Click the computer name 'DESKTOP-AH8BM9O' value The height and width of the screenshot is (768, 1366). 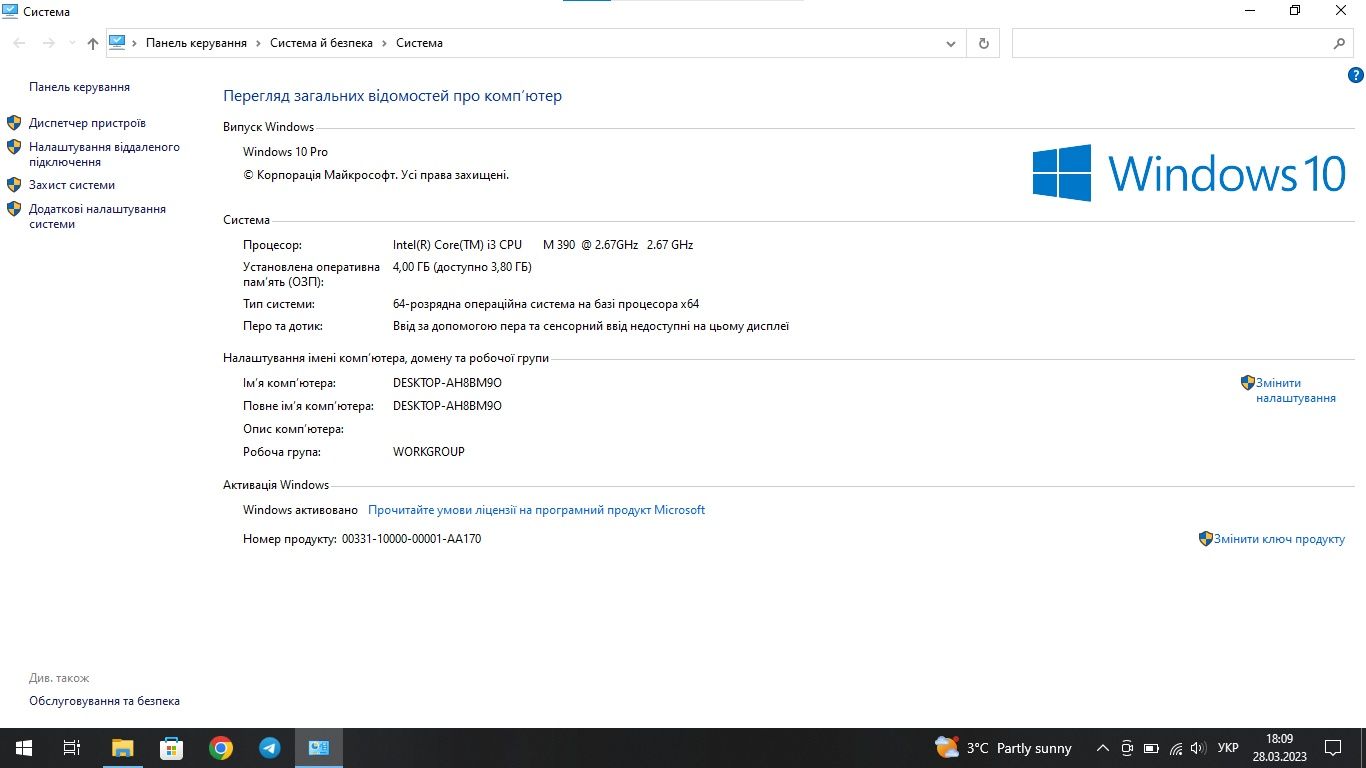click(x=447, y=383)
